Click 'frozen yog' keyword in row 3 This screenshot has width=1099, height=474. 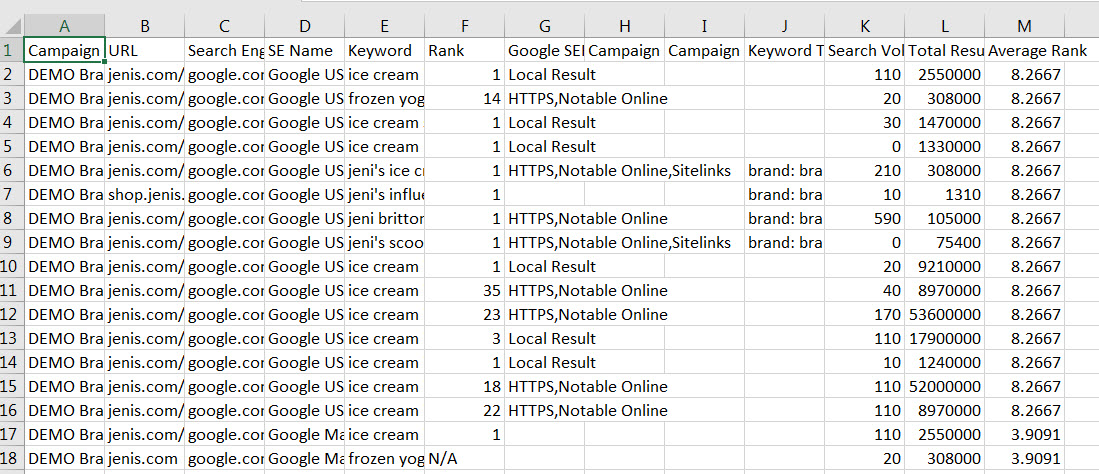(385, 98)
